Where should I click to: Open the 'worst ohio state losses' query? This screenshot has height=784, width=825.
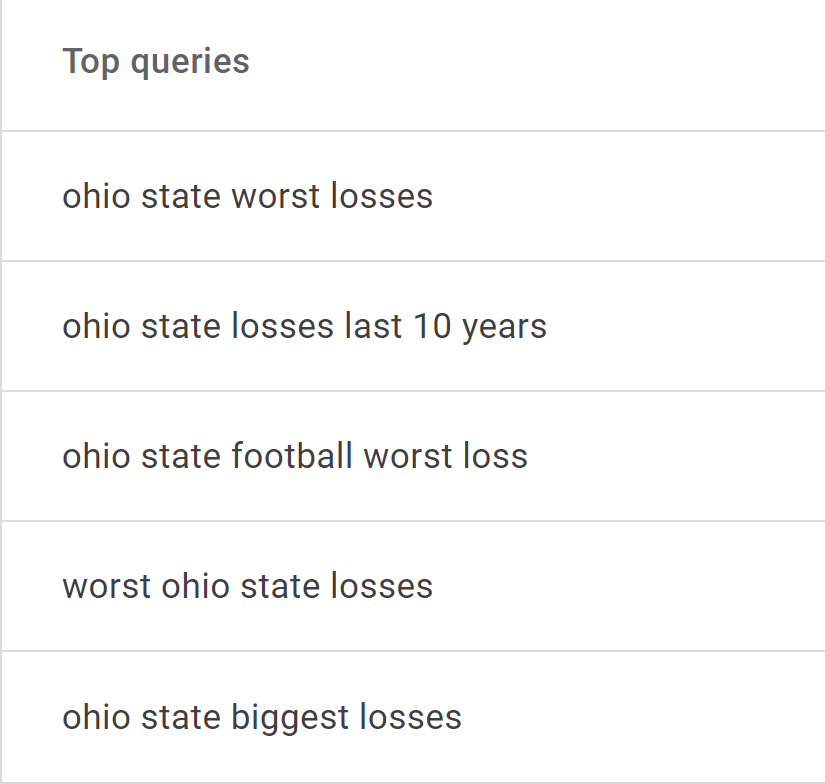click(248, 586)
